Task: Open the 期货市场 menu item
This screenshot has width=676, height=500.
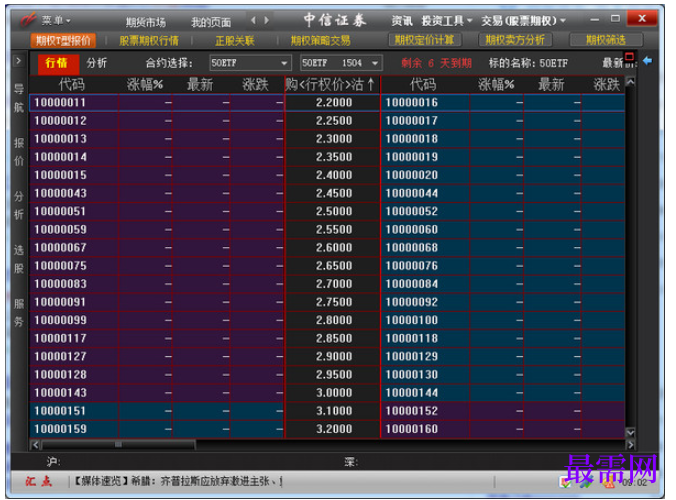Action: coord(146,22)
